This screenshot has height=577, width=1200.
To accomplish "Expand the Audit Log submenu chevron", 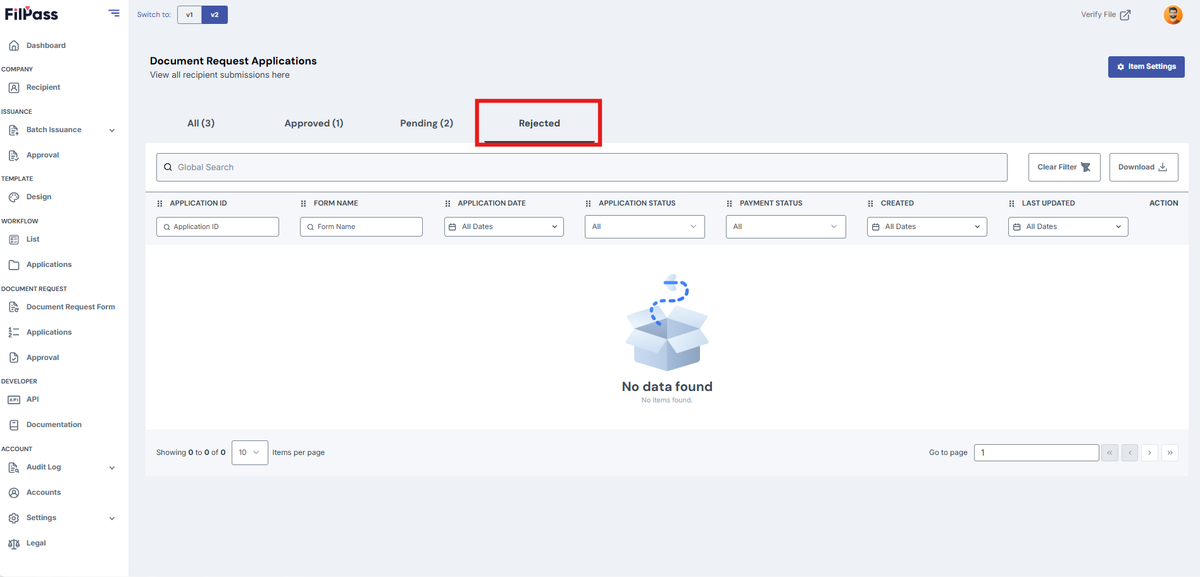I will (112, 467).
